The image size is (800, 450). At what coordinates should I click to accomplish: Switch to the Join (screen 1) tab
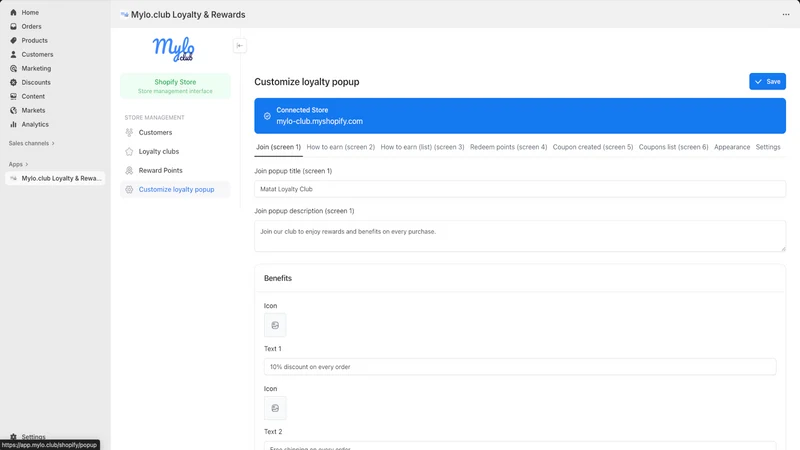[x=279, y=147]
